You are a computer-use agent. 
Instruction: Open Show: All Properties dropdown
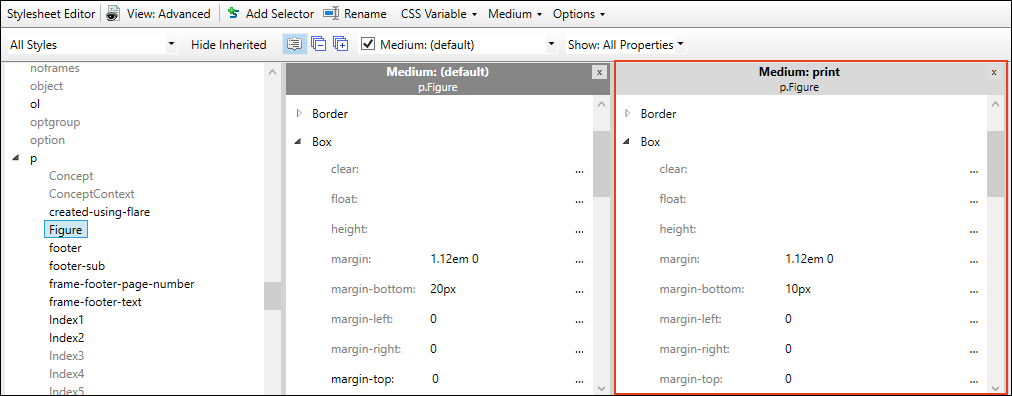coord(626,45)
